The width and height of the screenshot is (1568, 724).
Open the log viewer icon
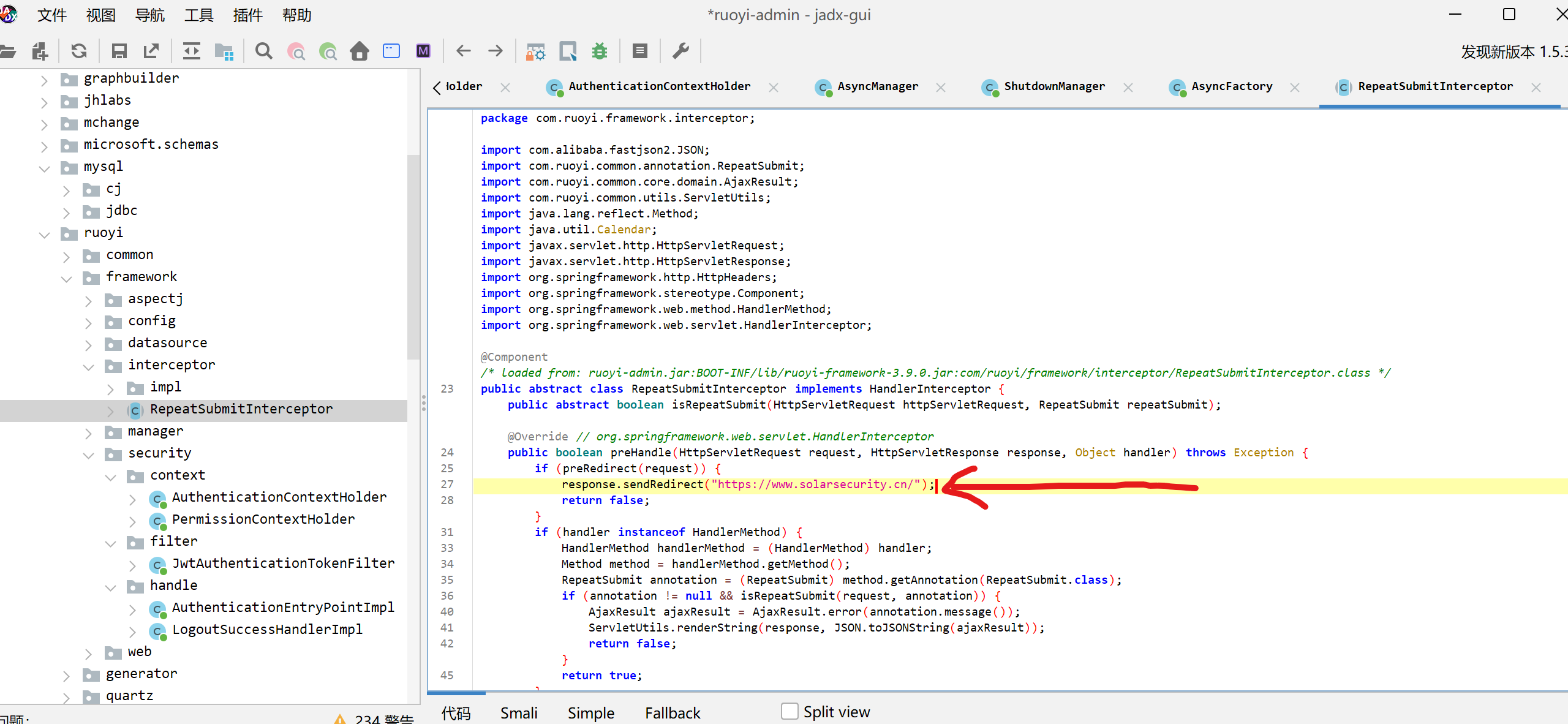click(x=640, y=51)
